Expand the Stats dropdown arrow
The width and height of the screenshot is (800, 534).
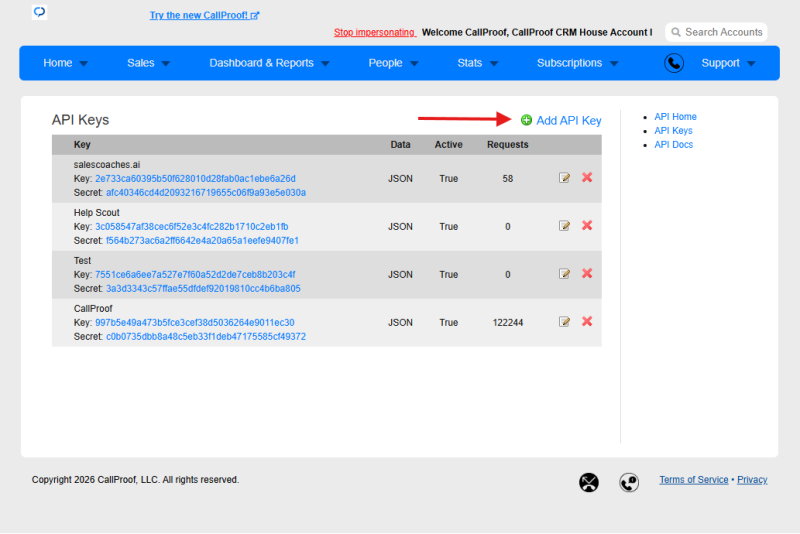[x=493, y=64]
